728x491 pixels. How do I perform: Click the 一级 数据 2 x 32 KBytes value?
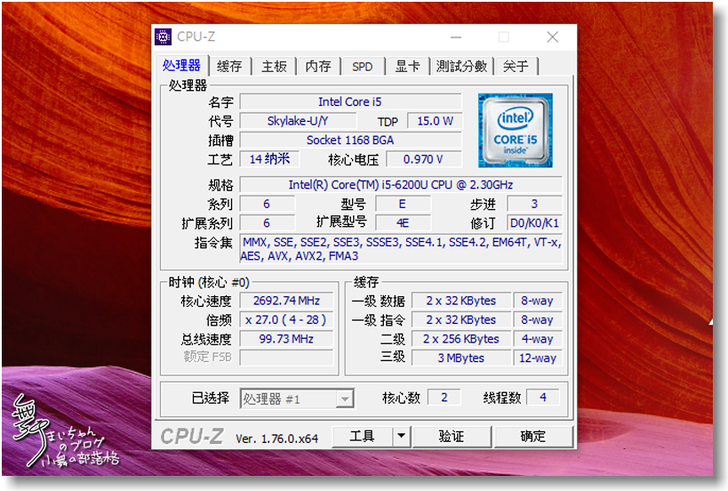click(461, 301)
